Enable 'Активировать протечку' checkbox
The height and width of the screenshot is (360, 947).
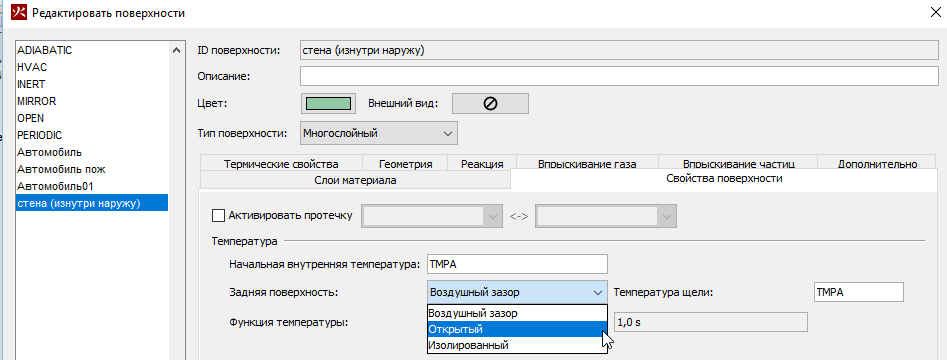[x=218, y=215]
